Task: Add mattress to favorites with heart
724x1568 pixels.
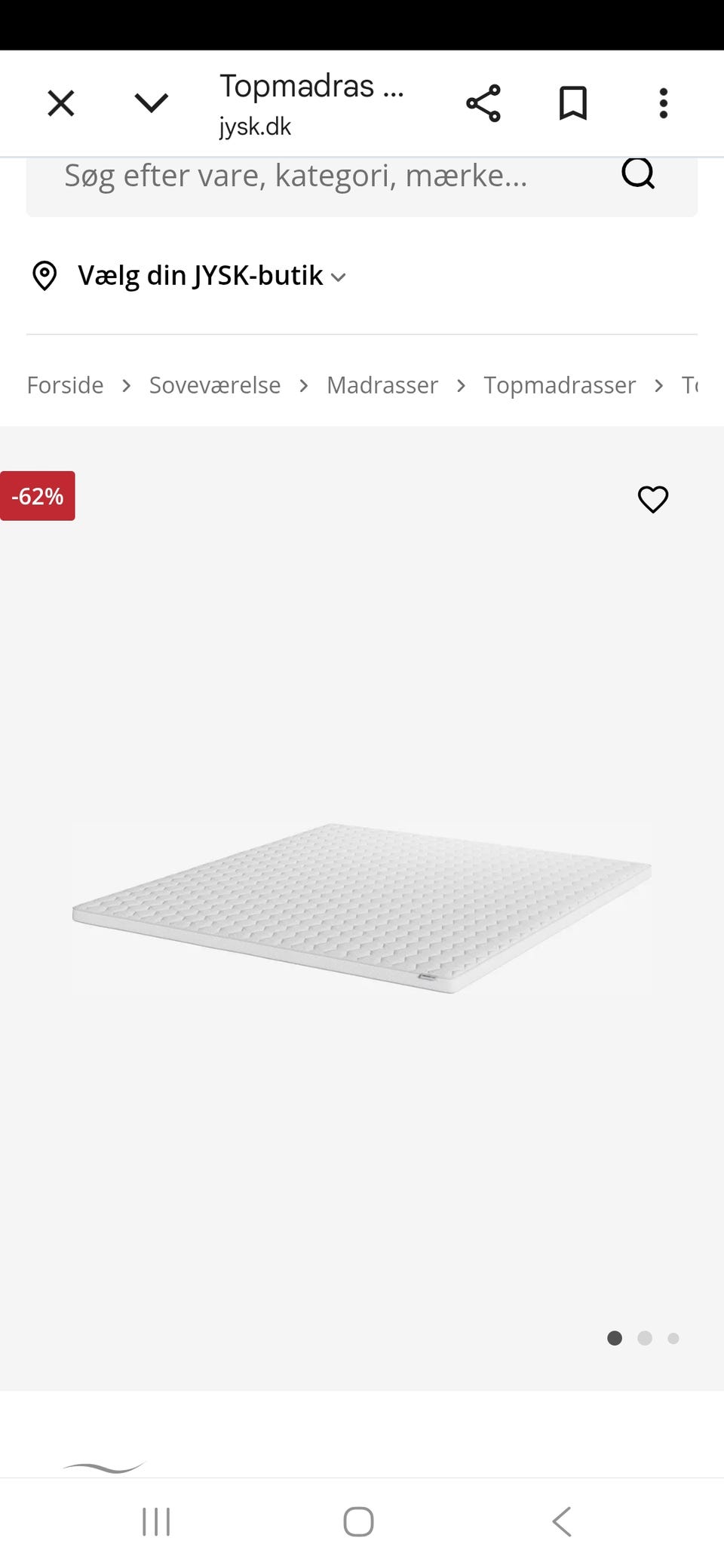Action: pyautogui.click(x=653, y=499)
